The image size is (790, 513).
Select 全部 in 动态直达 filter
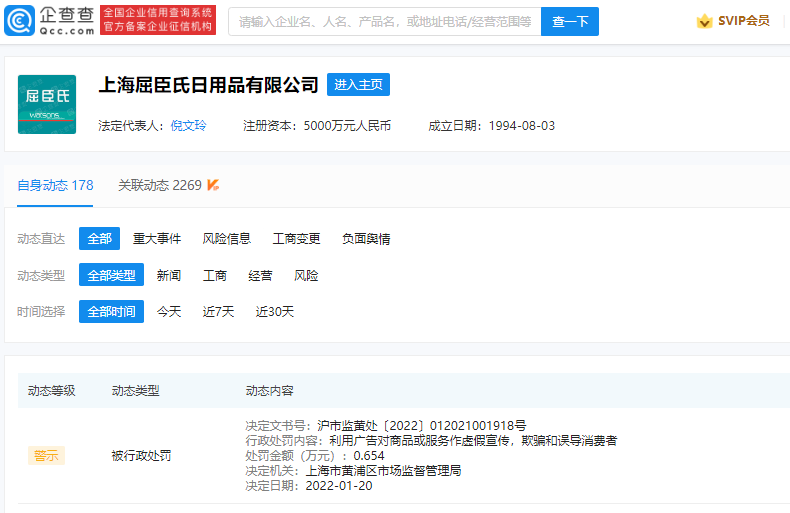pos(99,238)
